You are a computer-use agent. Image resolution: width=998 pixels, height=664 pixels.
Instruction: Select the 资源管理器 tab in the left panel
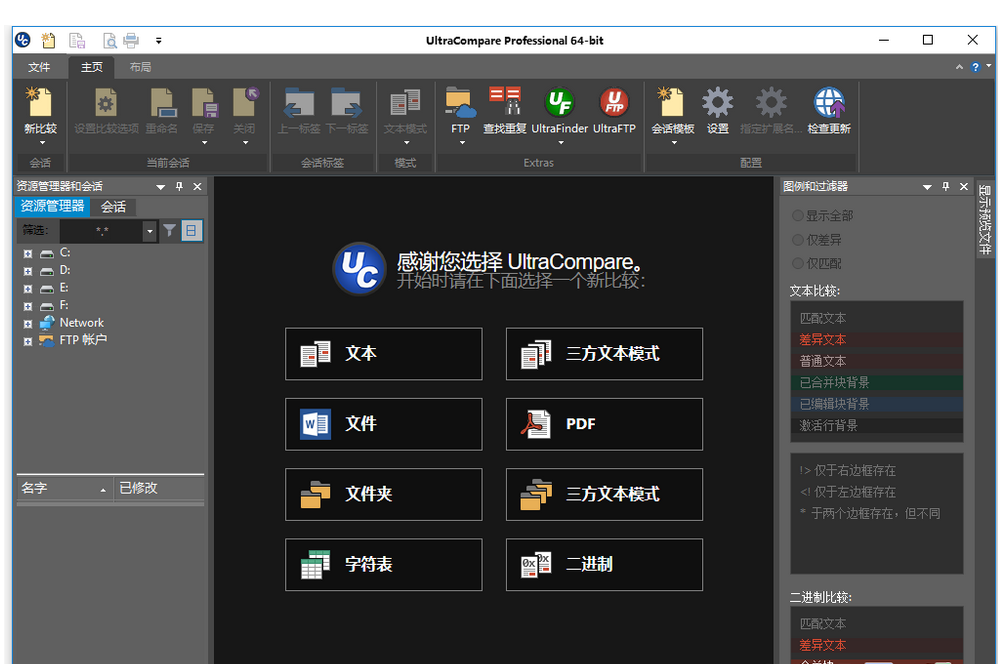click(52, 206)
